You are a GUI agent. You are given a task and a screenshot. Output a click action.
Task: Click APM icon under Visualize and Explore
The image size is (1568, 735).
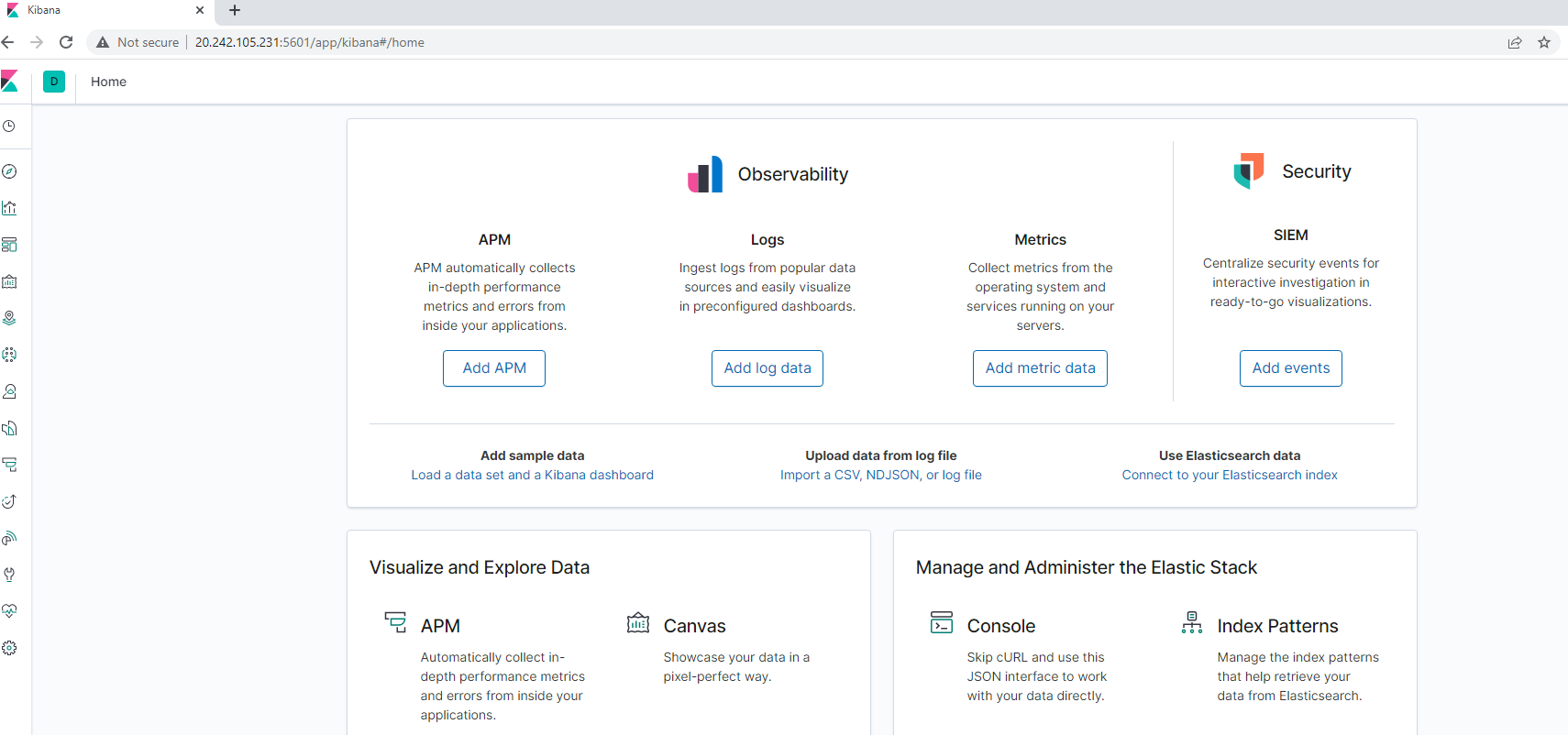(395, 623)
